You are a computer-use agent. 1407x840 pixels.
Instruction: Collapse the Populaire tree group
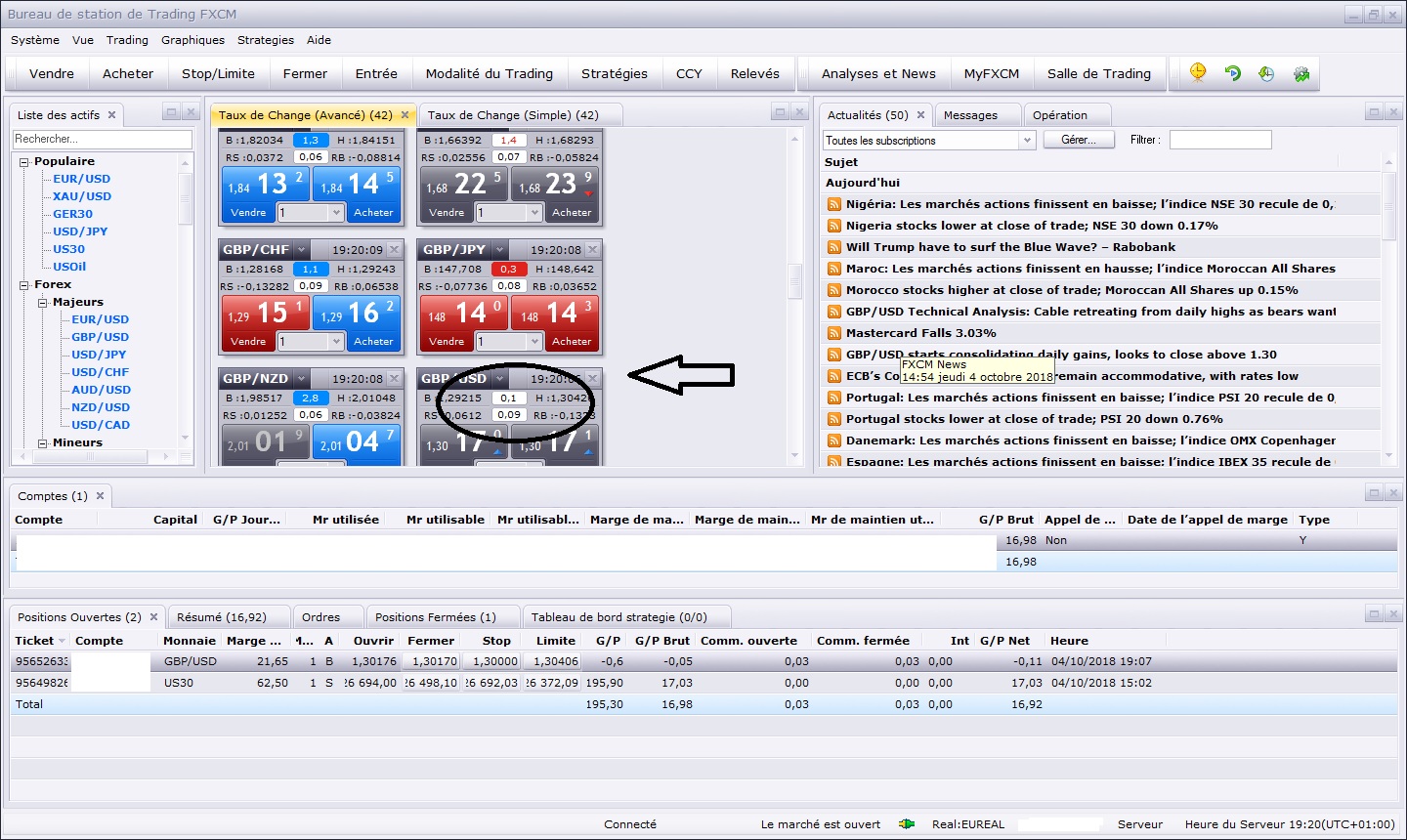click(24, 162)
